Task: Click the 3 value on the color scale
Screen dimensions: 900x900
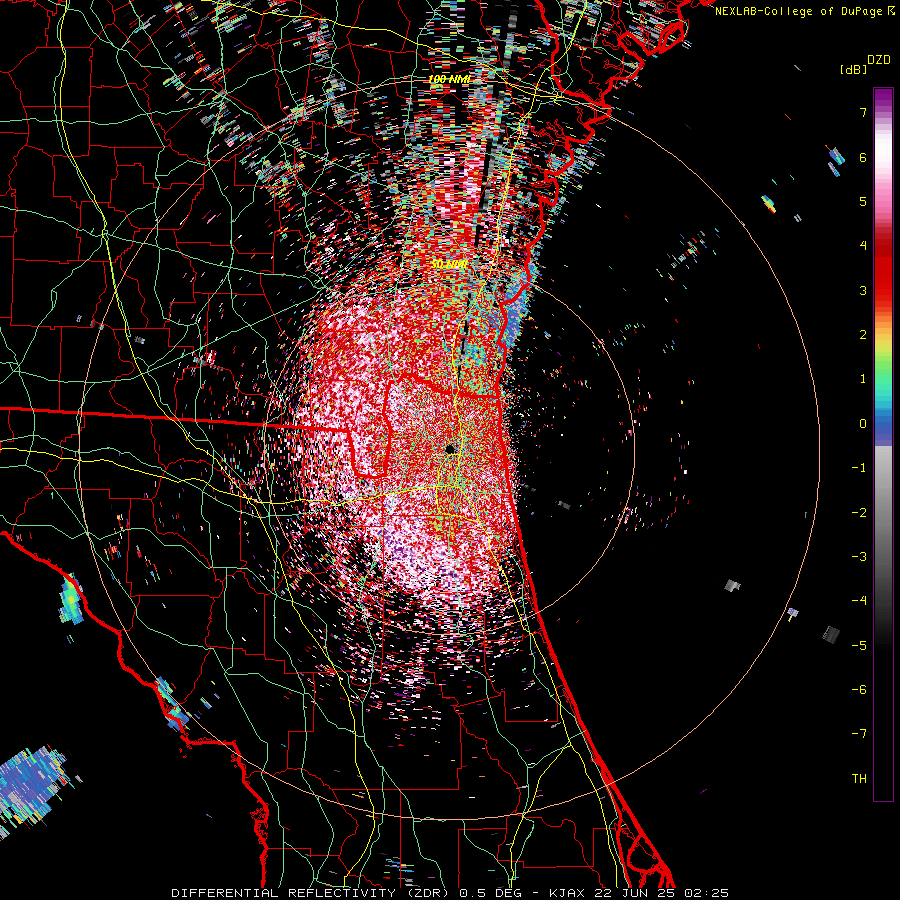Action: [863, 290]
